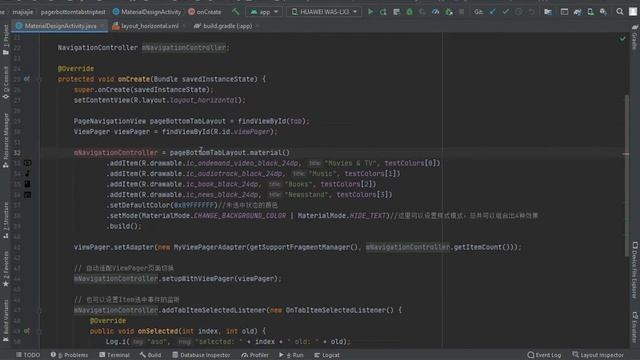Viewport: 640px width, 360px height.
Task: Open the Terminal tool window
Action: point(114,355)
